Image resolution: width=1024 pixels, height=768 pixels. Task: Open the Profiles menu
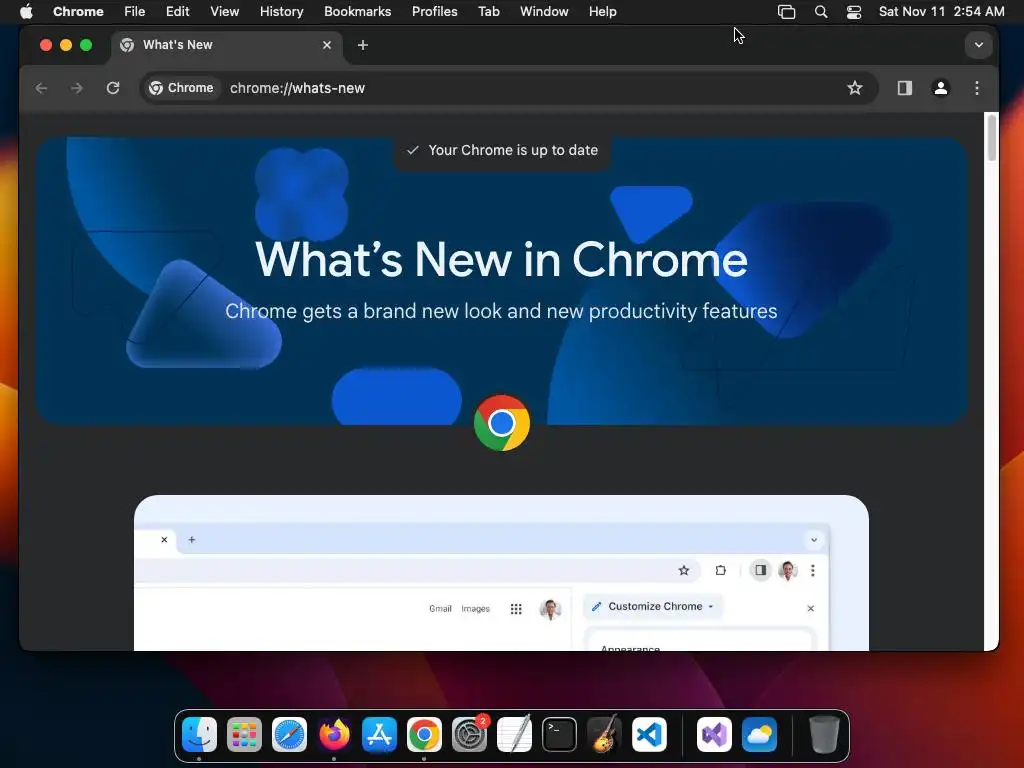434,12
